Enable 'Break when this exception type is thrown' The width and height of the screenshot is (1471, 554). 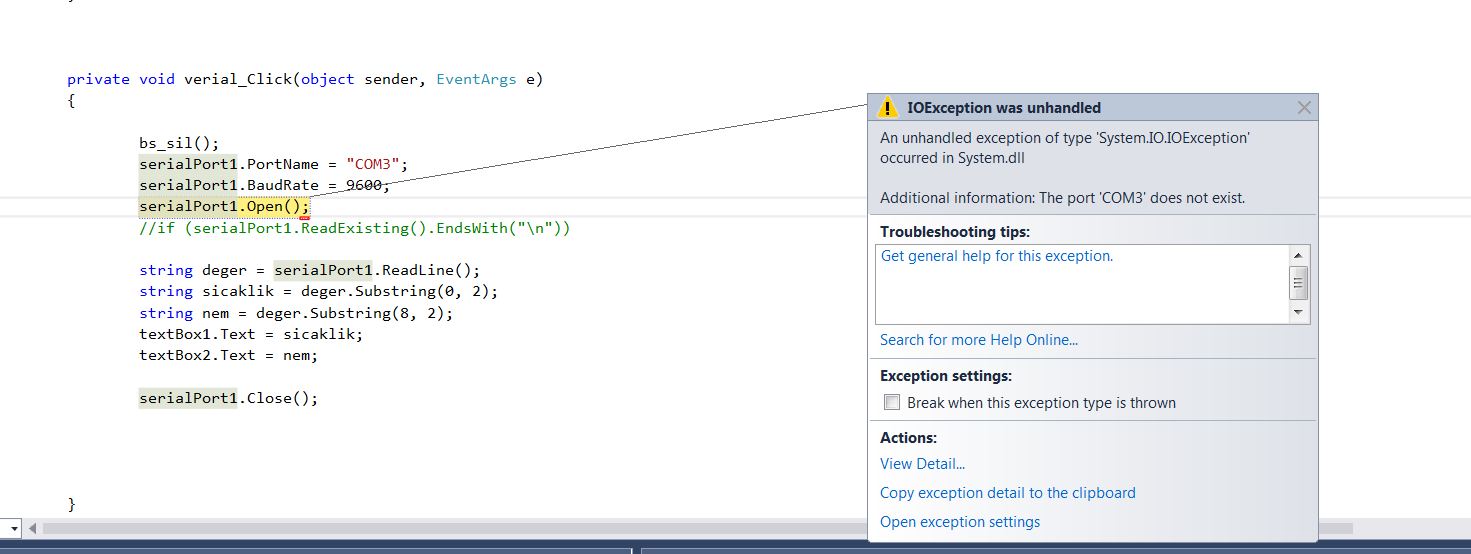(892, 403)
